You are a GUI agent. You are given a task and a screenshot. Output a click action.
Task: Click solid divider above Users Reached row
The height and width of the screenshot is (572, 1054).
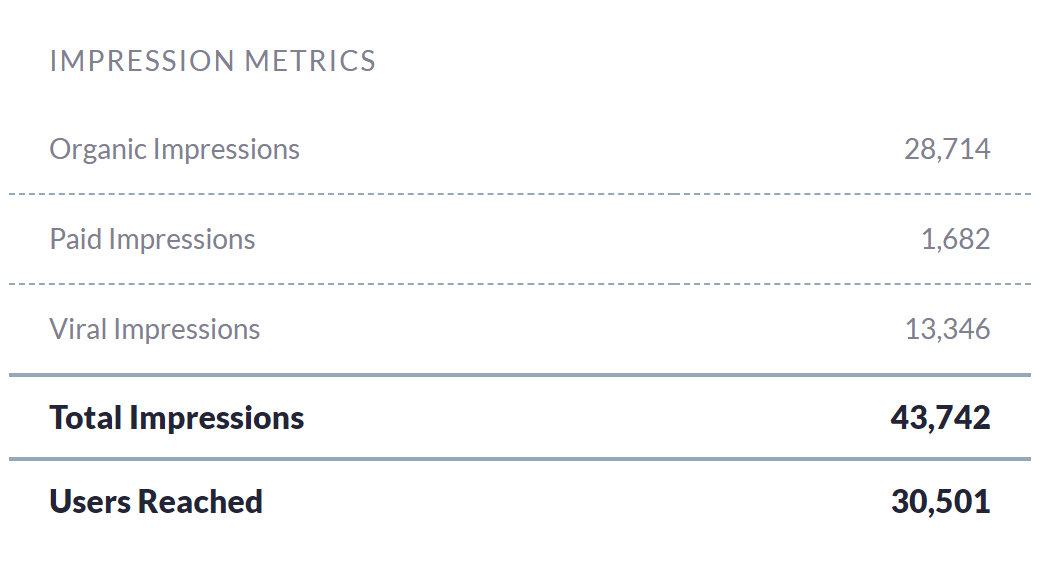click(519, 459)
